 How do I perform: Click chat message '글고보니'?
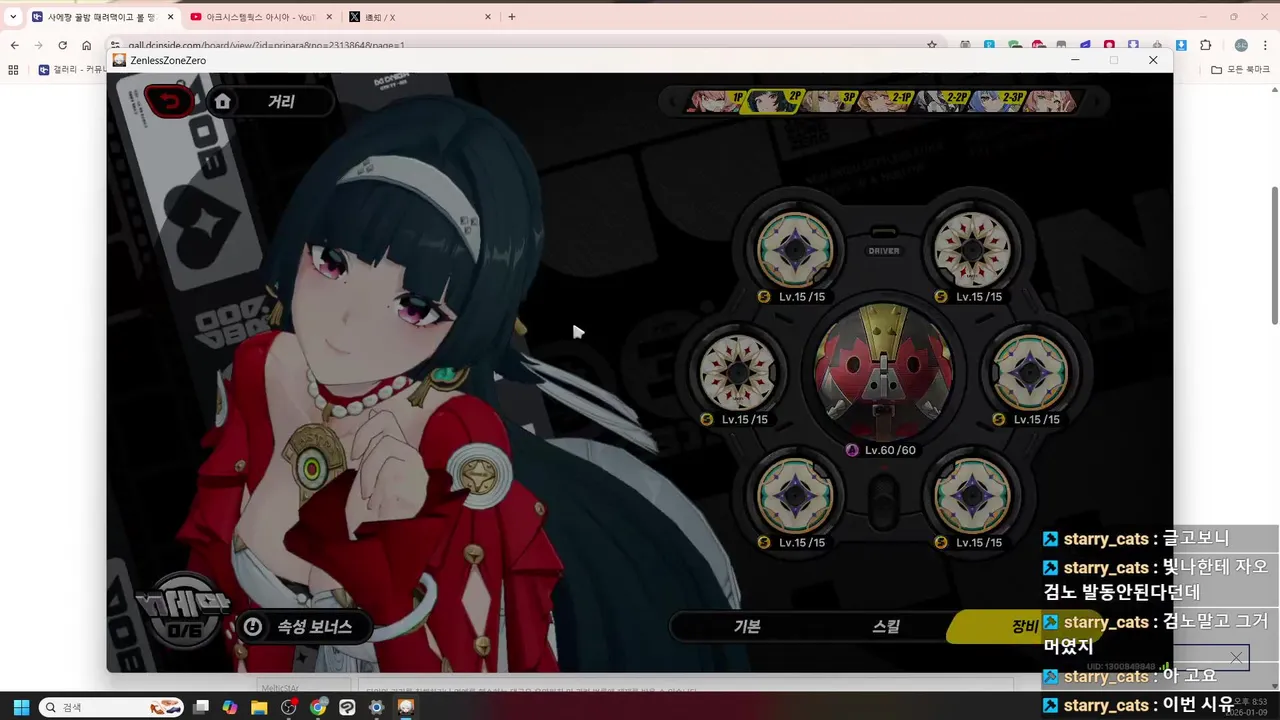tap(1196, 538)
